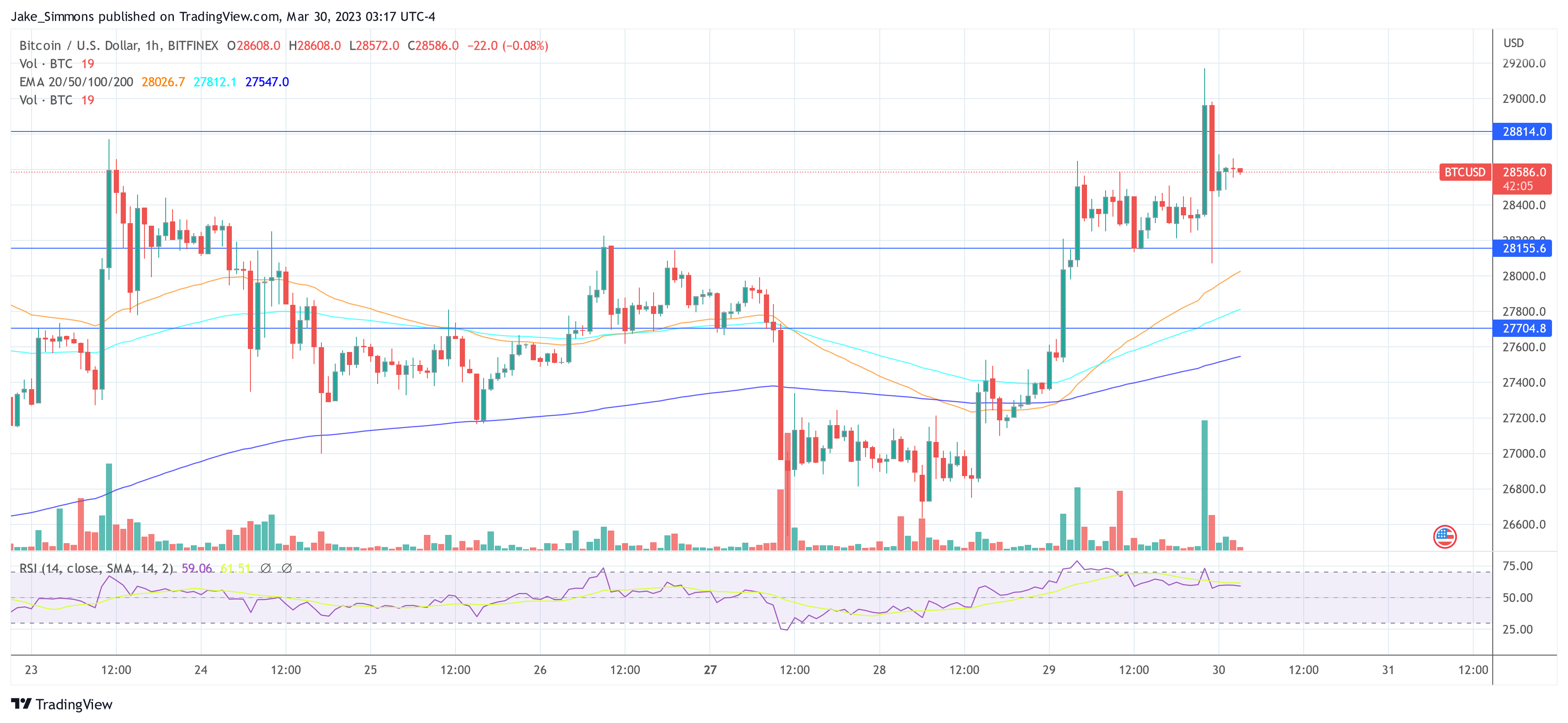Click the date label 25 on time axis
This screenshot has width=1568, height=723.
click(370, 670)
